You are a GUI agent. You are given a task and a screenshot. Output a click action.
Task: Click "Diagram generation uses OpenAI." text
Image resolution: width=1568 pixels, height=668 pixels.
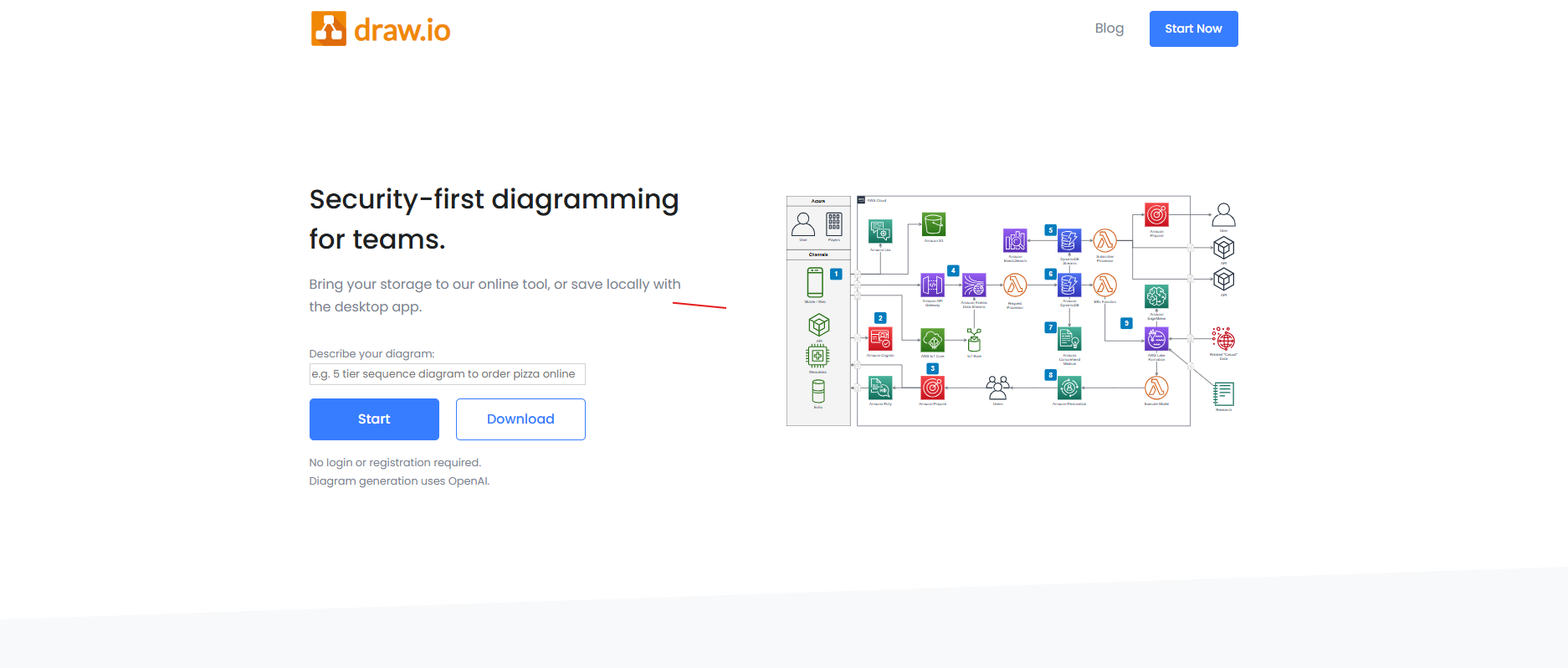399,481
